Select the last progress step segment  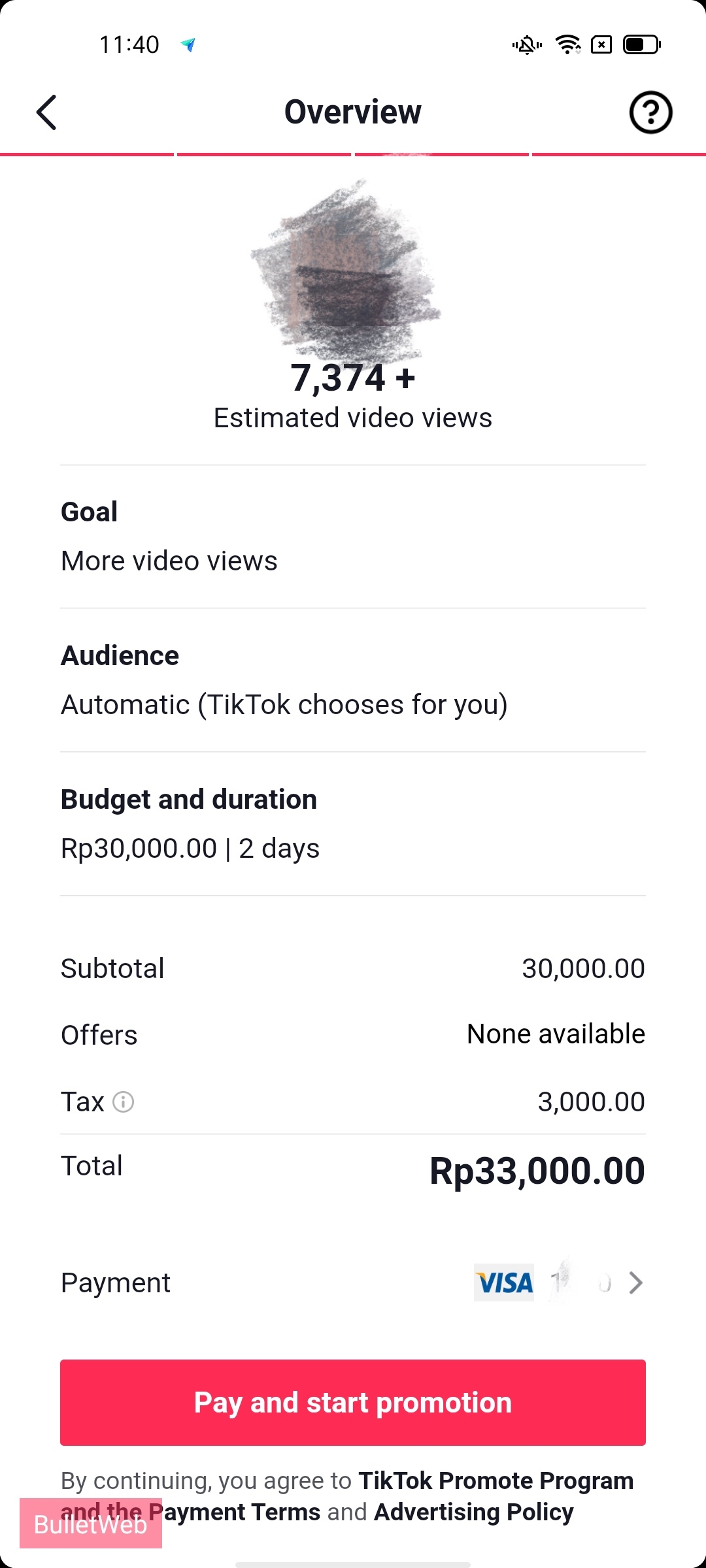(618, 155)
